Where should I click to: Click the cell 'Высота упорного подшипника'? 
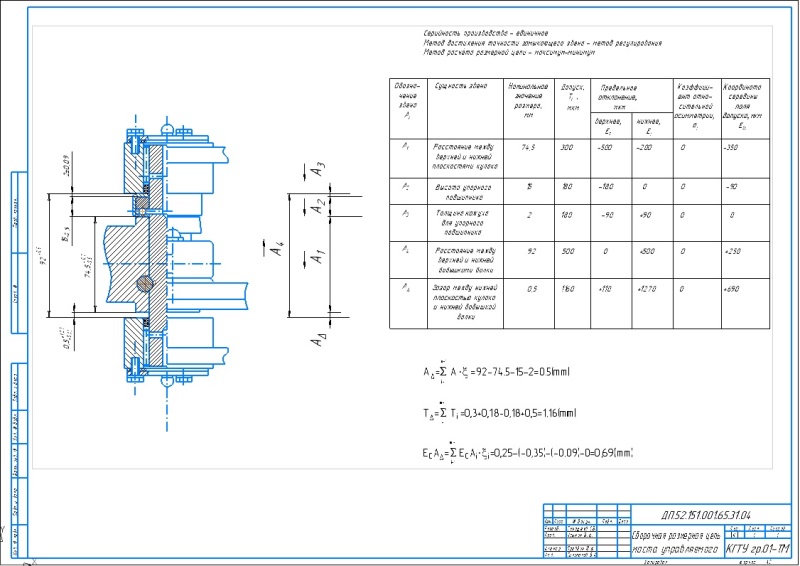point(464,192)
